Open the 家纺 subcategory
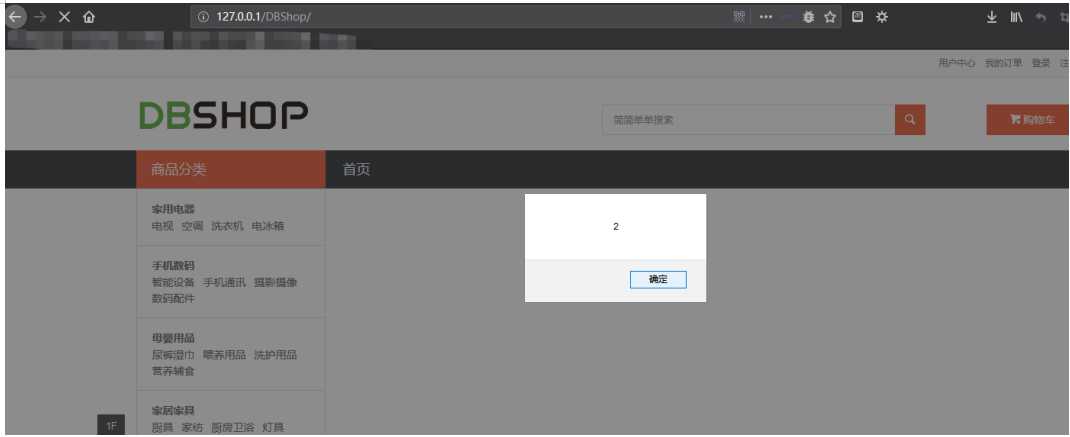This screenshot has width=1070, height=437. 192,428
